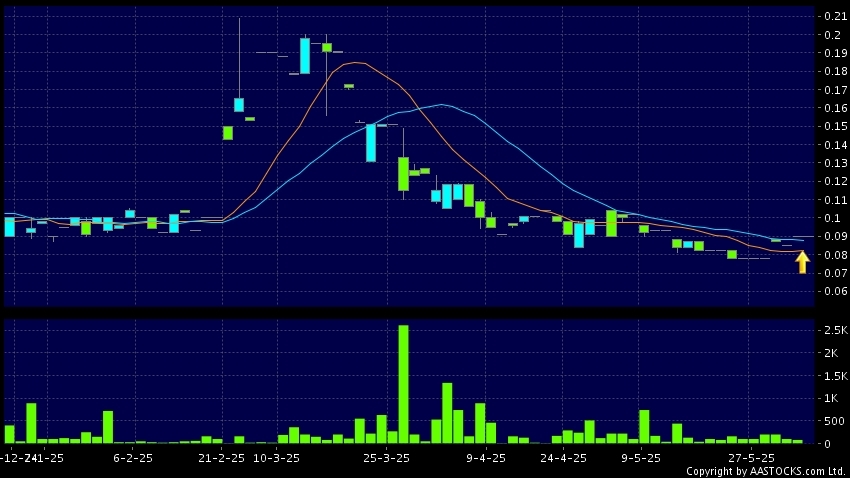Click the 10-3-25 date label
Screen dimensions: 850x478
(276, 458)
